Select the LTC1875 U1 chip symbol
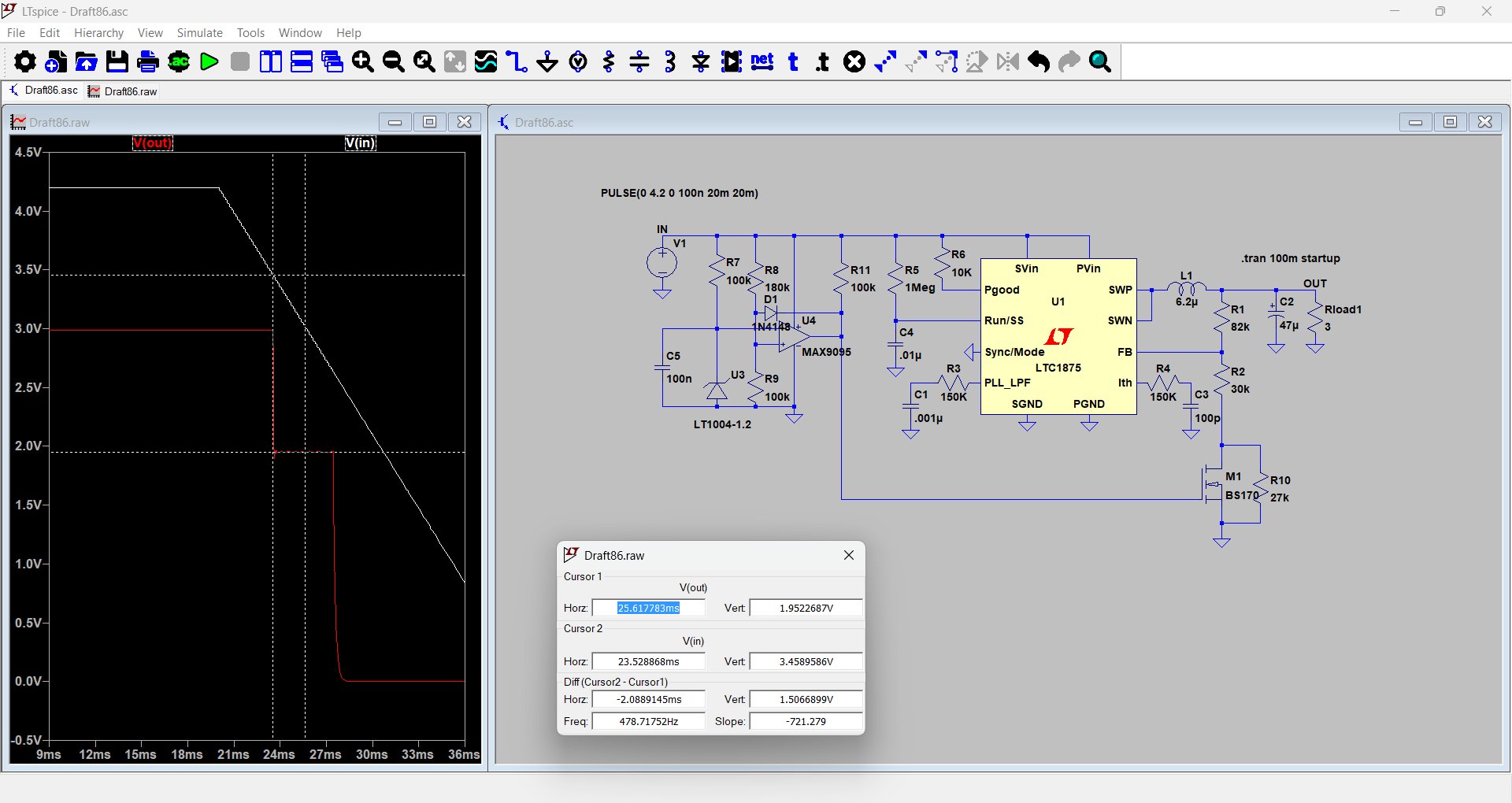1512x803 pixels. point(1058,336)
